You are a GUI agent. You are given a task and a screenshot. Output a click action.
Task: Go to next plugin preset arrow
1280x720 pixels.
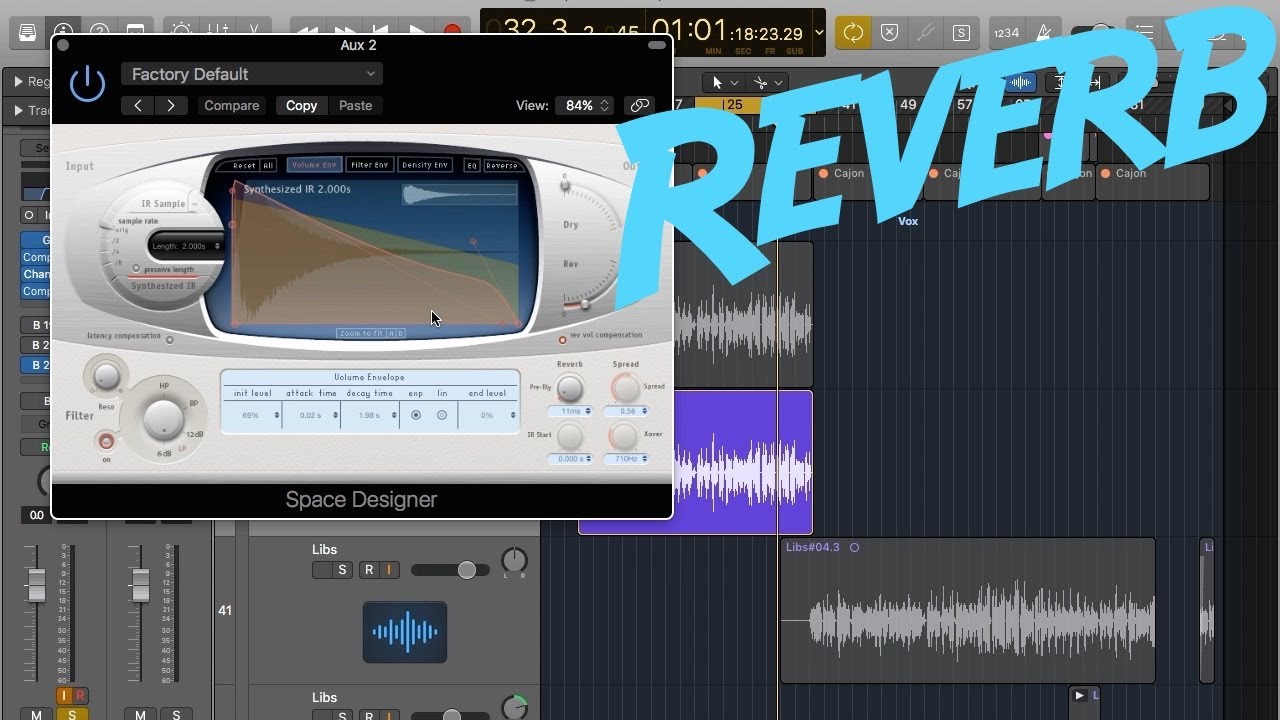pyautogui.click(x=171, y=105)
